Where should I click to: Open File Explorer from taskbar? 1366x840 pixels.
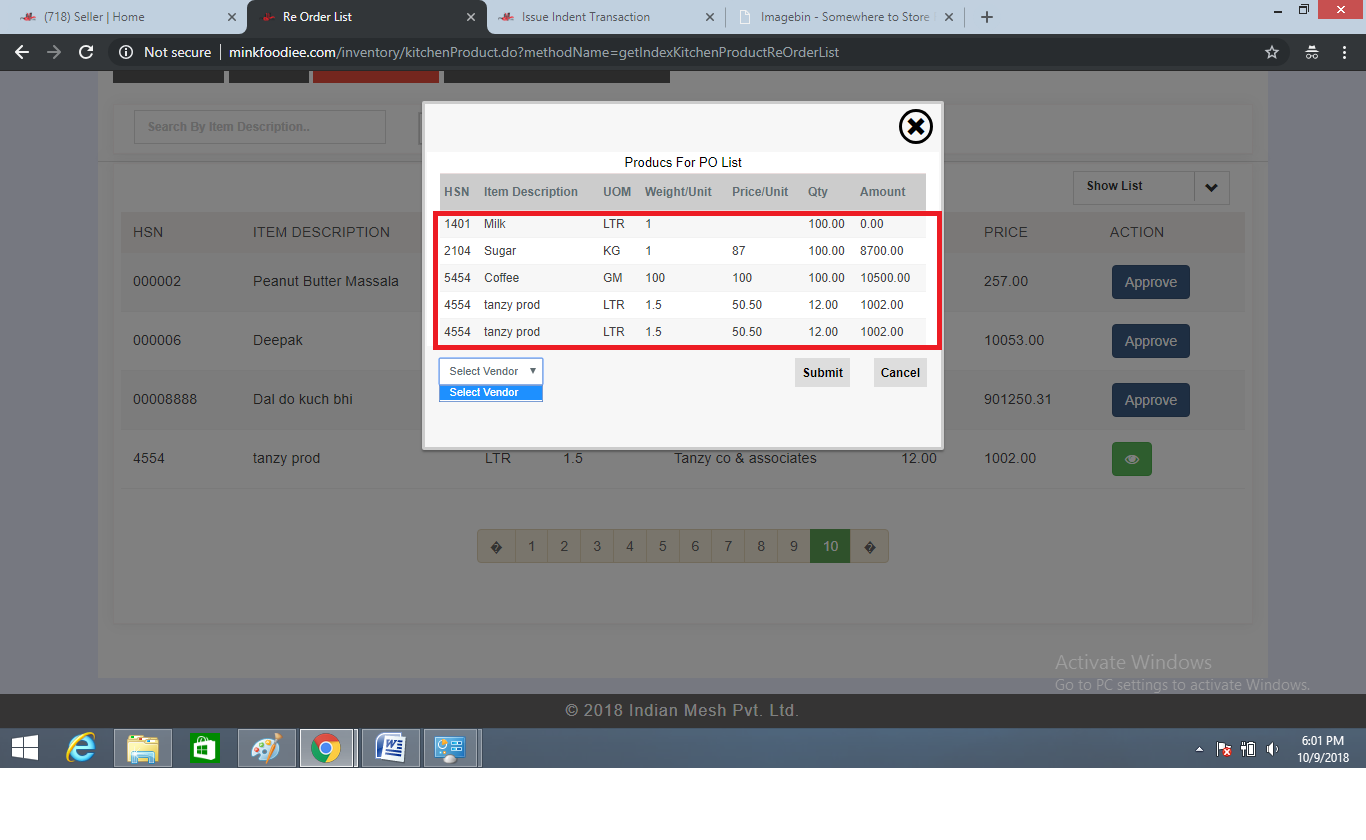point(143,748)
